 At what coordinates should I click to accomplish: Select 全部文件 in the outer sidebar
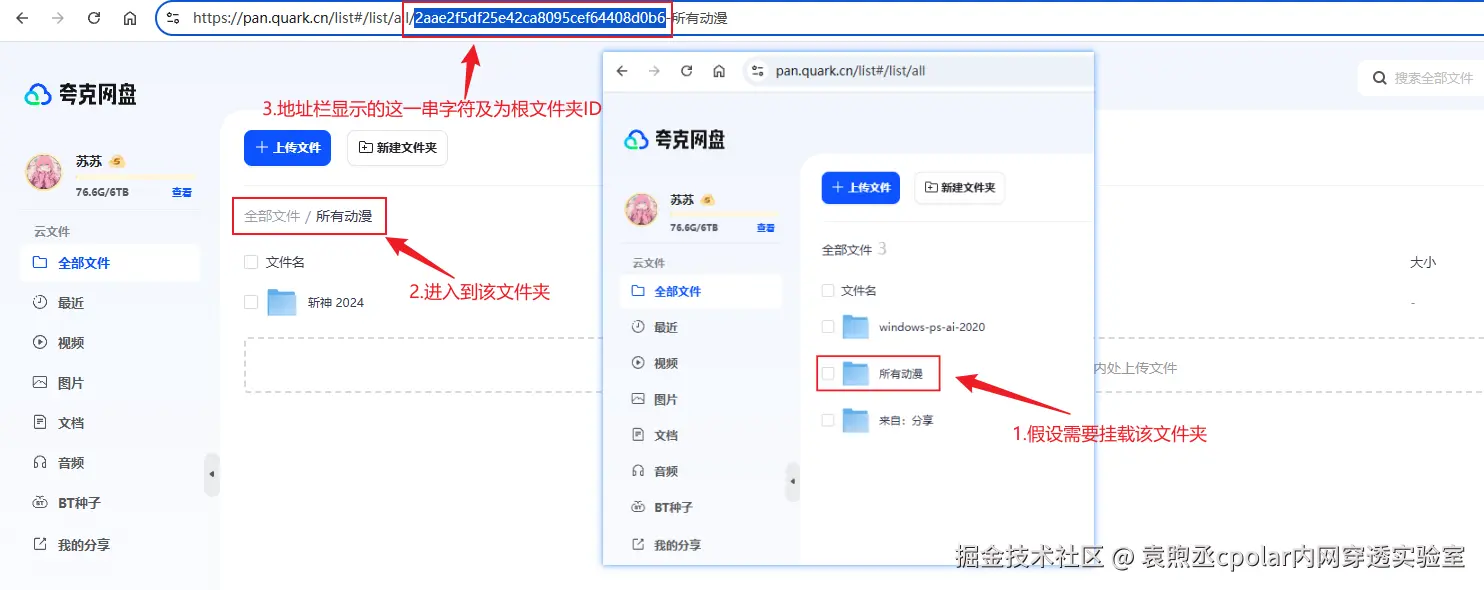(x=110, y=263)
